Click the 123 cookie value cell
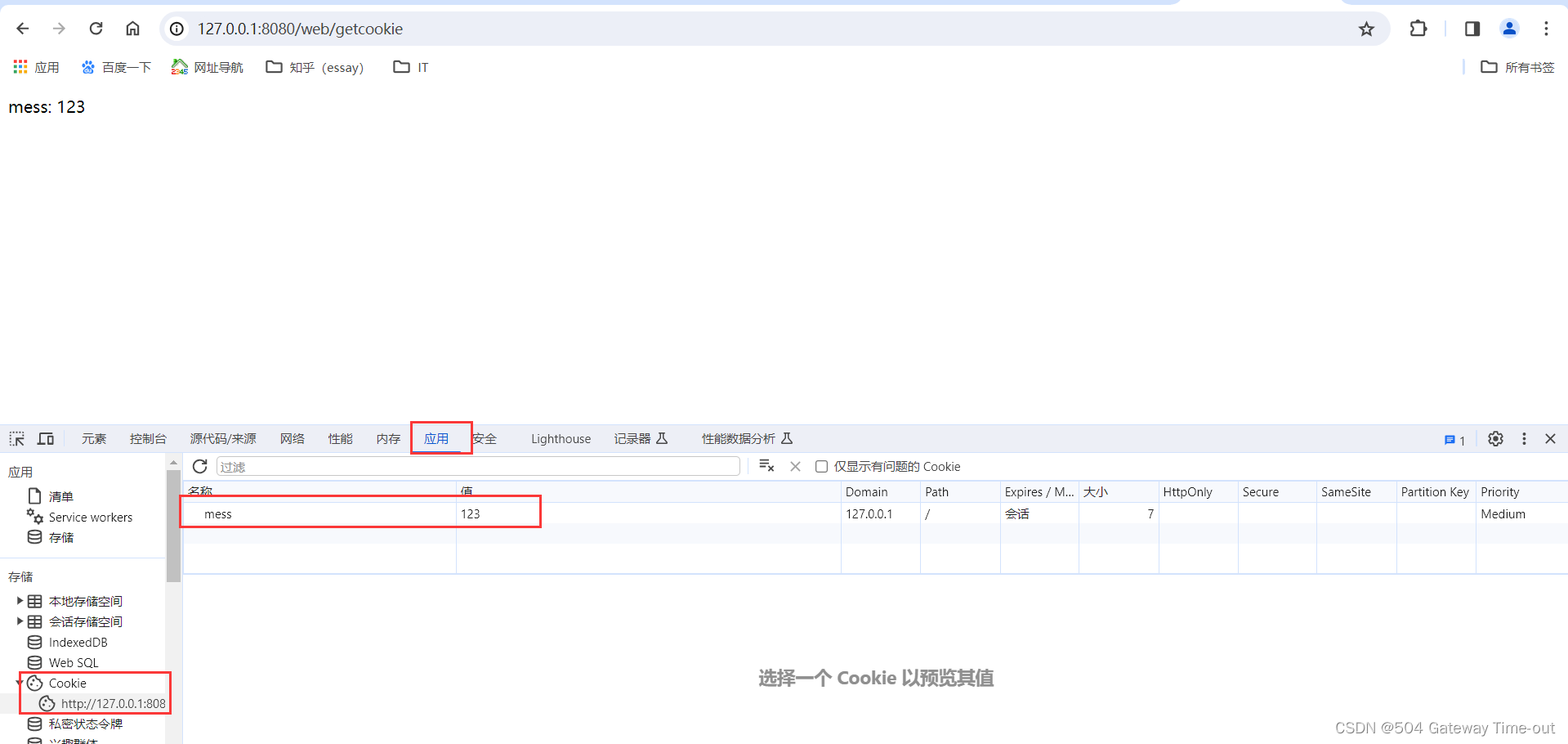Image resolution: width=1568 pixels, height=744 pixels. pos(649,513)
